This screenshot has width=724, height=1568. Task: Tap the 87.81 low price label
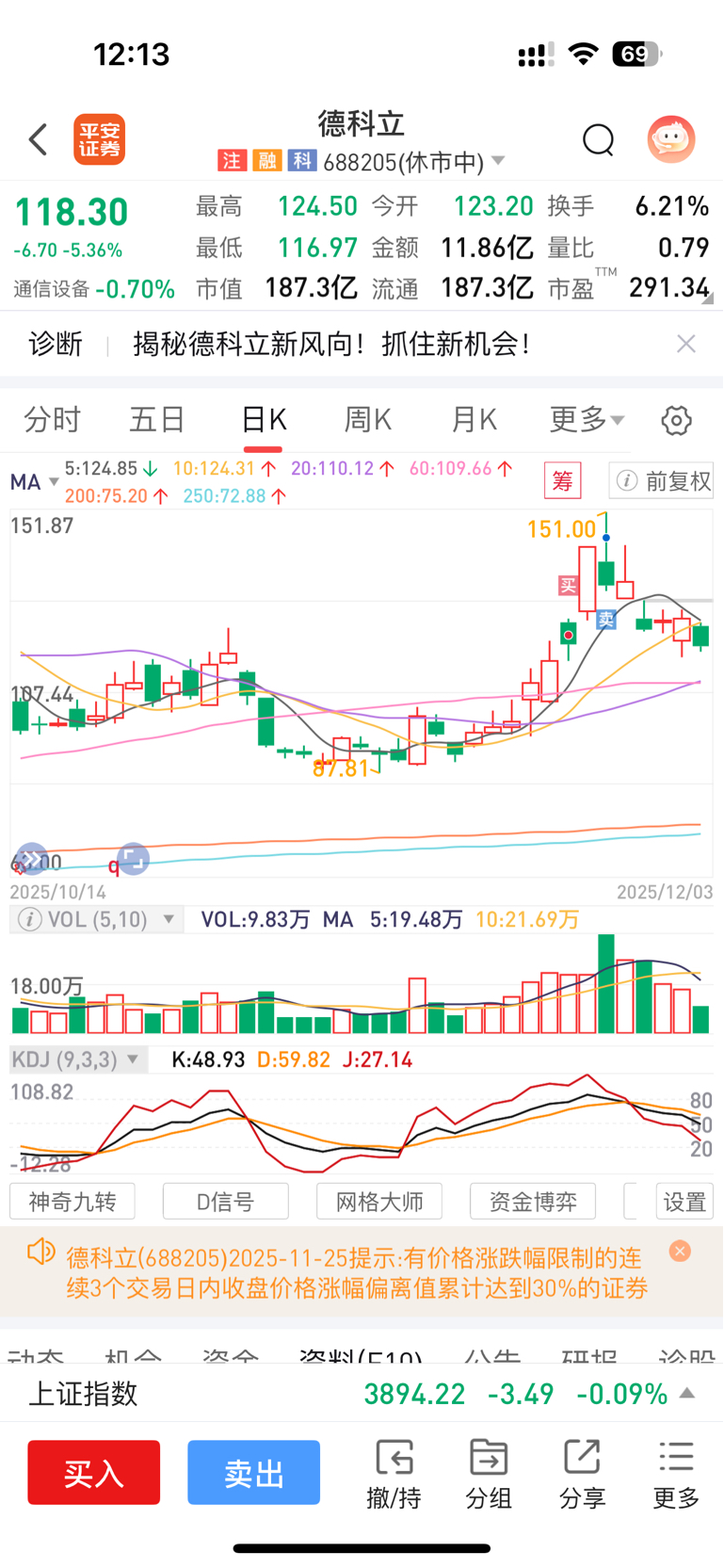tap(341, 768)
